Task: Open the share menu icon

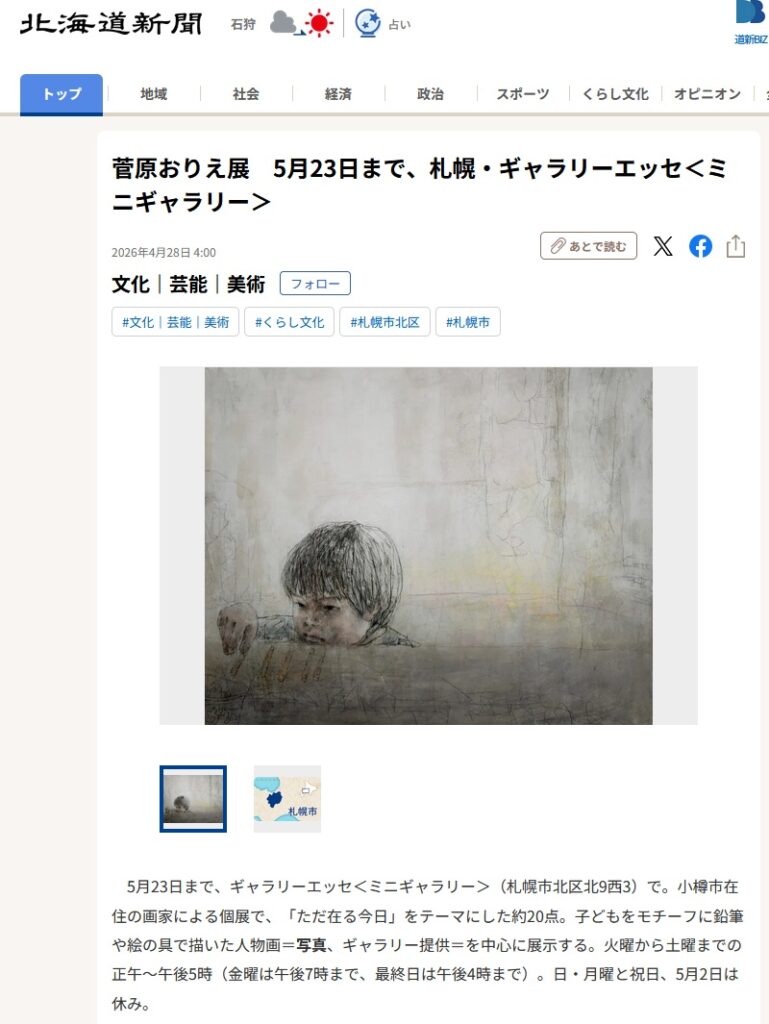Action: pyautogui.click(x=736, y=246)
